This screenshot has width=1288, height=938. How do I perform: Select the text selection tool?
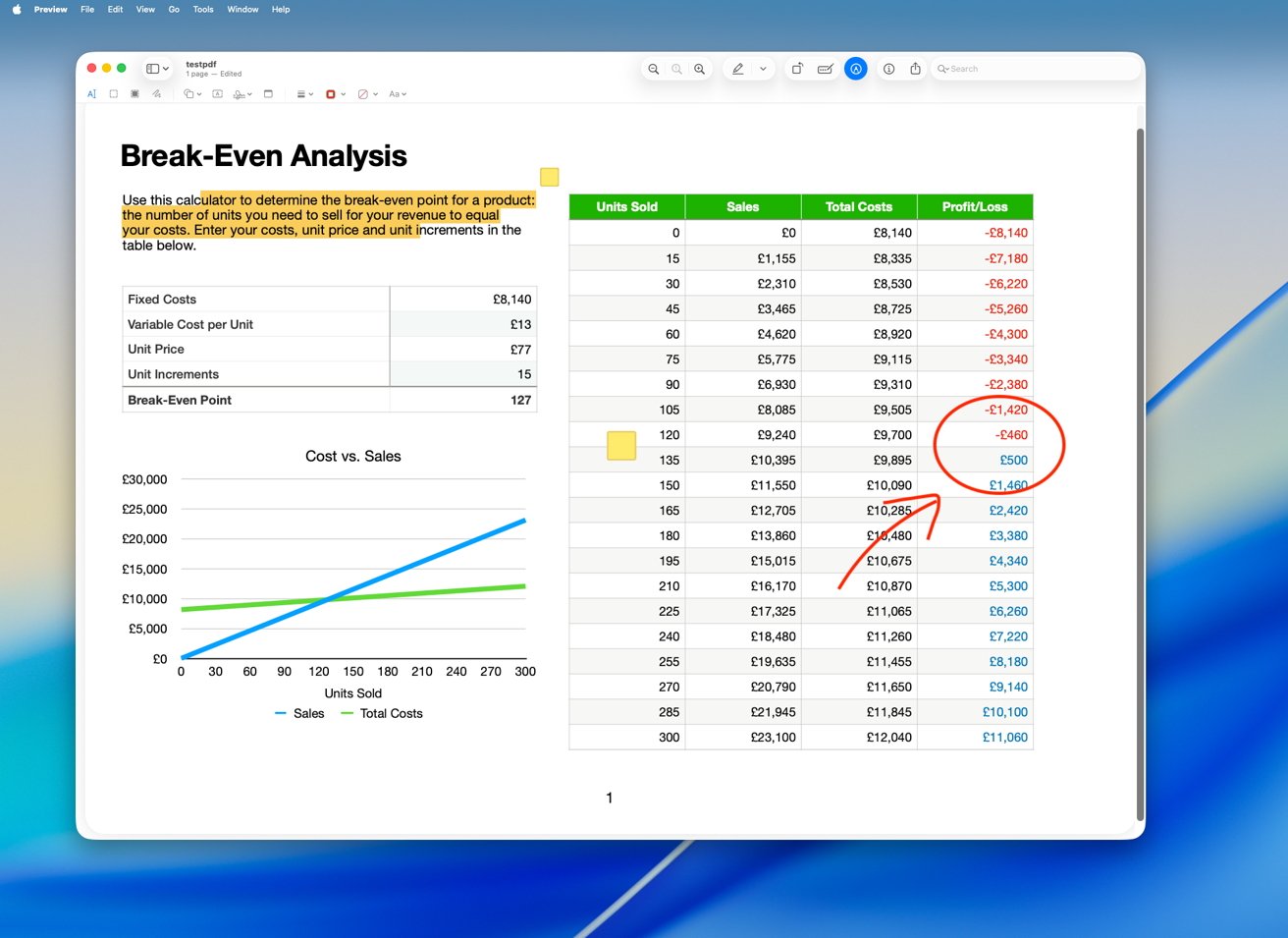click(92, 94)
